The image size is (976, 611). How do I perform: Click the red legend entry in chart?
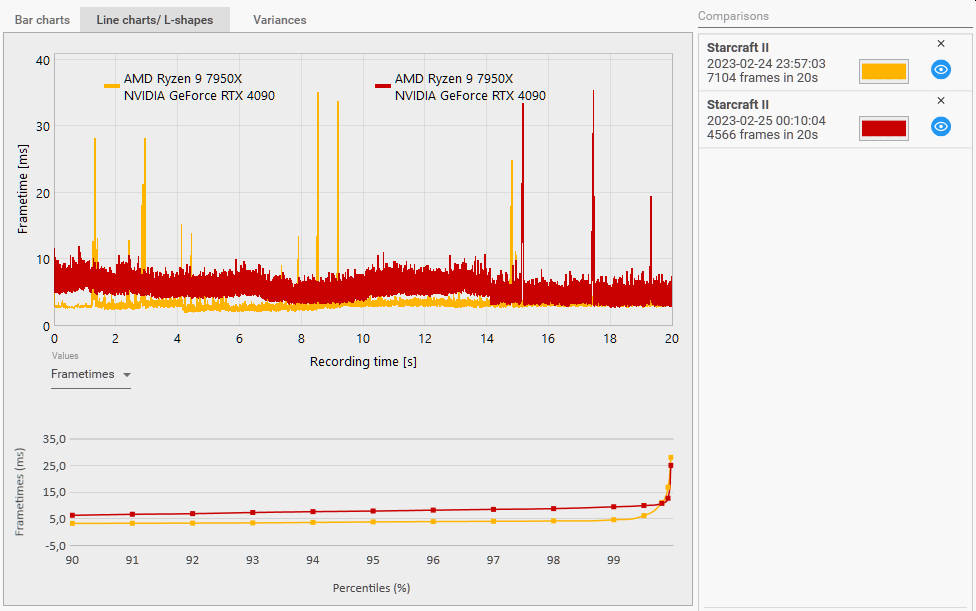[x=461, y=87]
